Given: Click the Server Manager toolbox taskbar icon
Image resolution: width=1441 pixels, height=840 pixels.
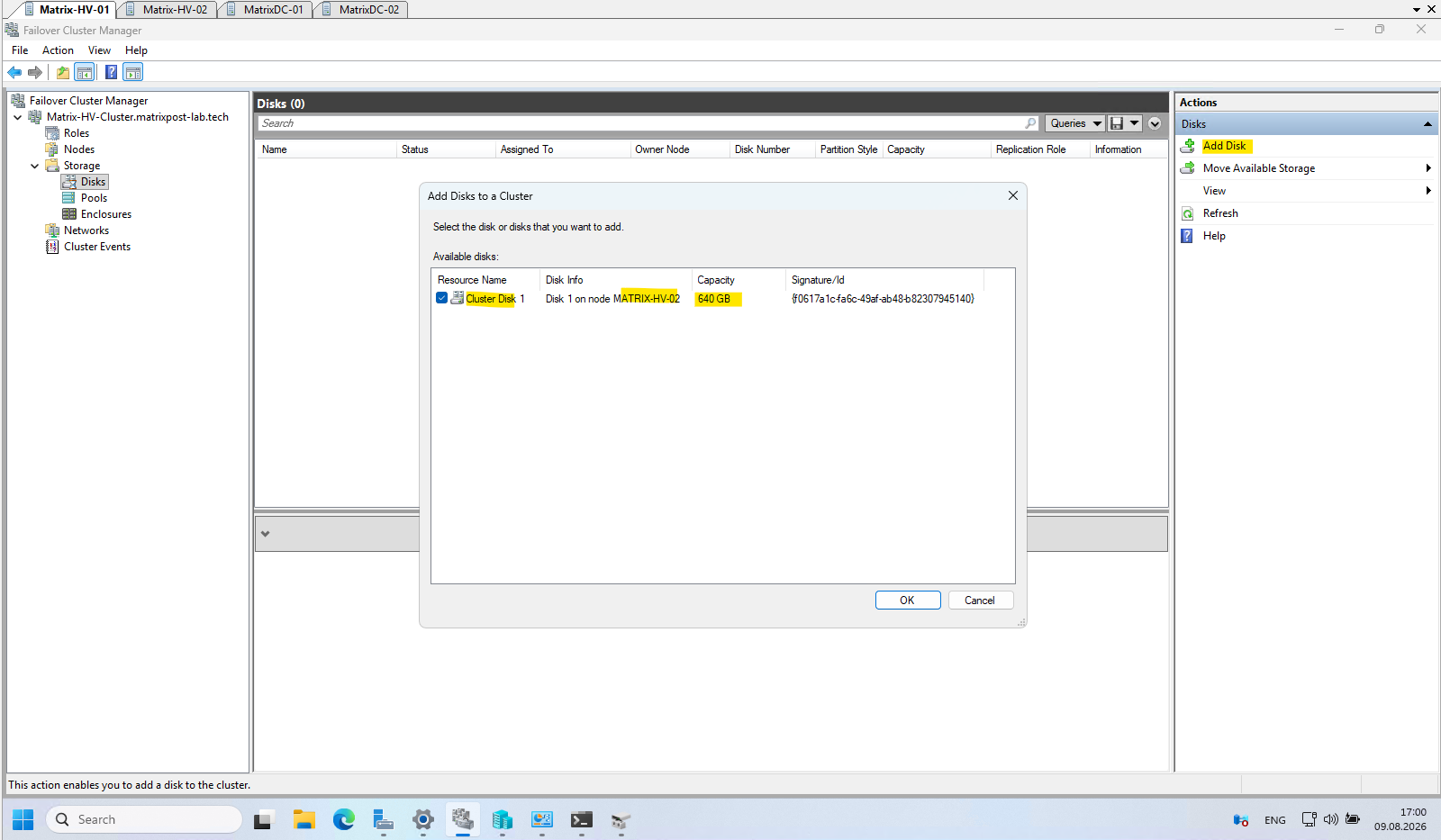Looking at the screenshot, I should click(x=383, y=819).
